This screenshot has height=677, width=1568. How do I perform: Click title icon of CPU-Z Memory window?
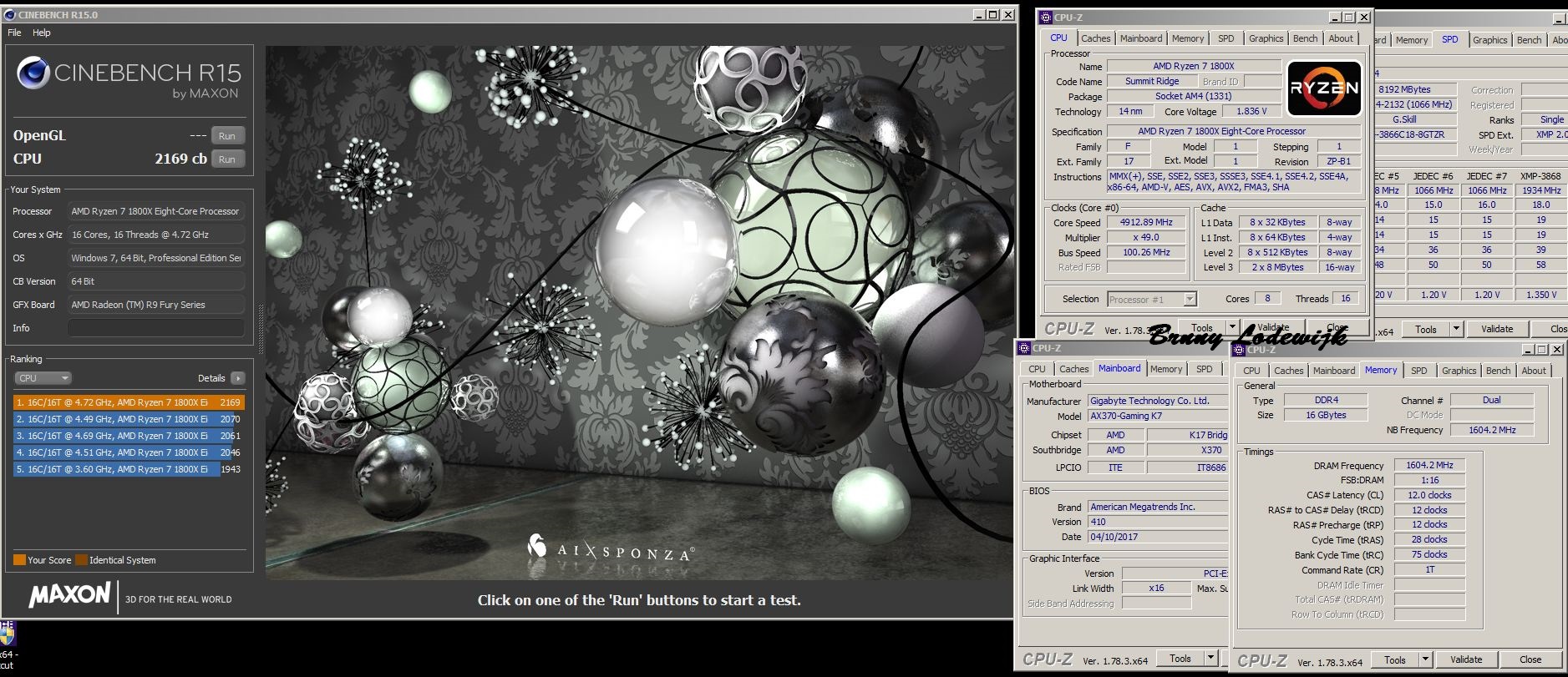click(x=1239, y=350)
